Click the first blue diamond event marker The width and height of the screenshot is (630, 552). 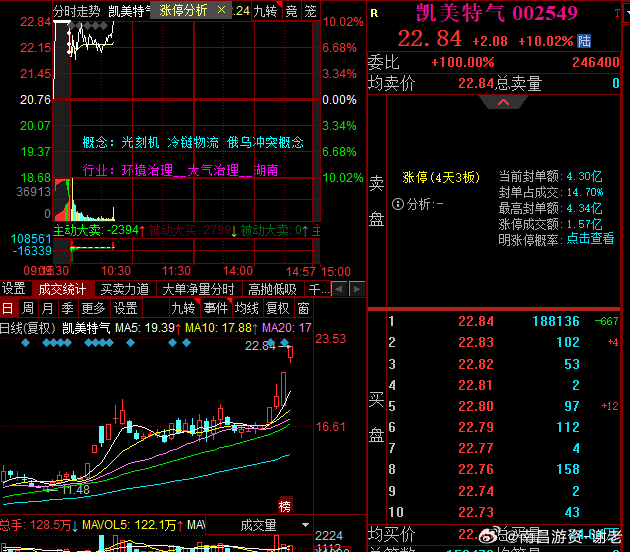pos(25,343)
